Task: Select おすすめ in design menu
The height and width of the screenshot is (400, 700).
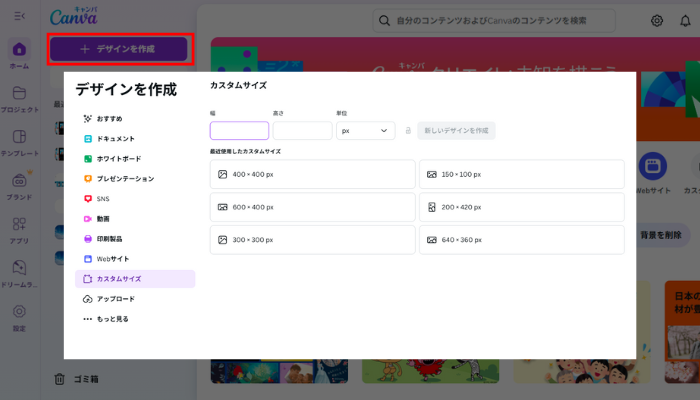Action: pos(135,119)
